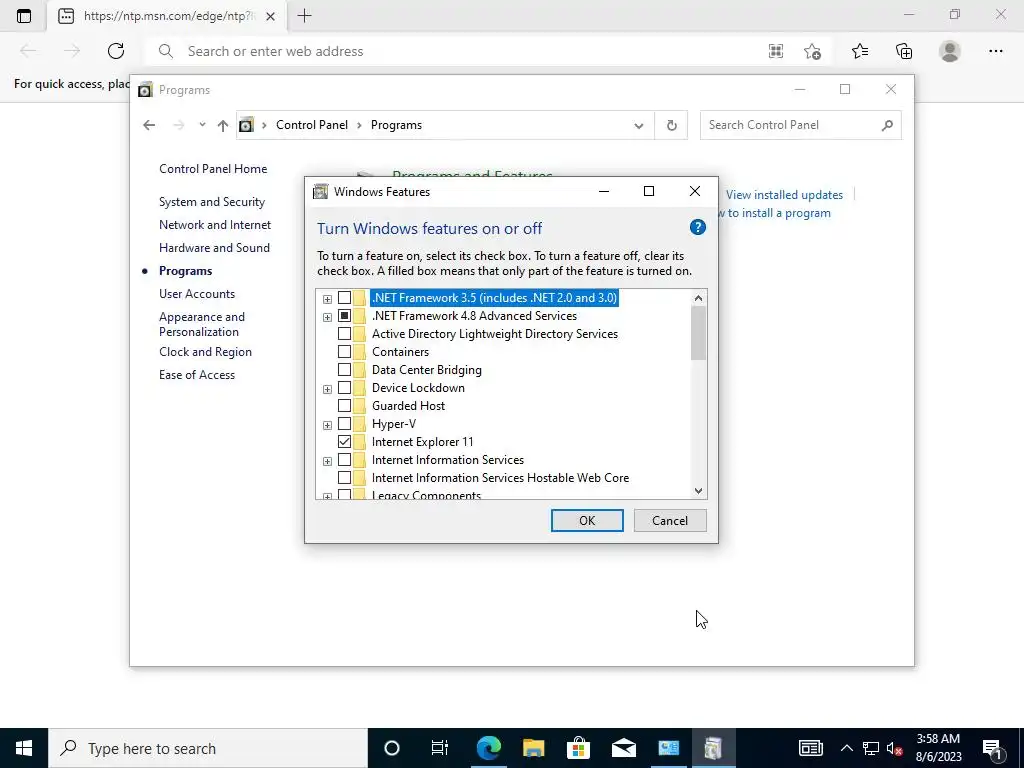Refresh the Control Panel Programs view

[x=671, y=125]
